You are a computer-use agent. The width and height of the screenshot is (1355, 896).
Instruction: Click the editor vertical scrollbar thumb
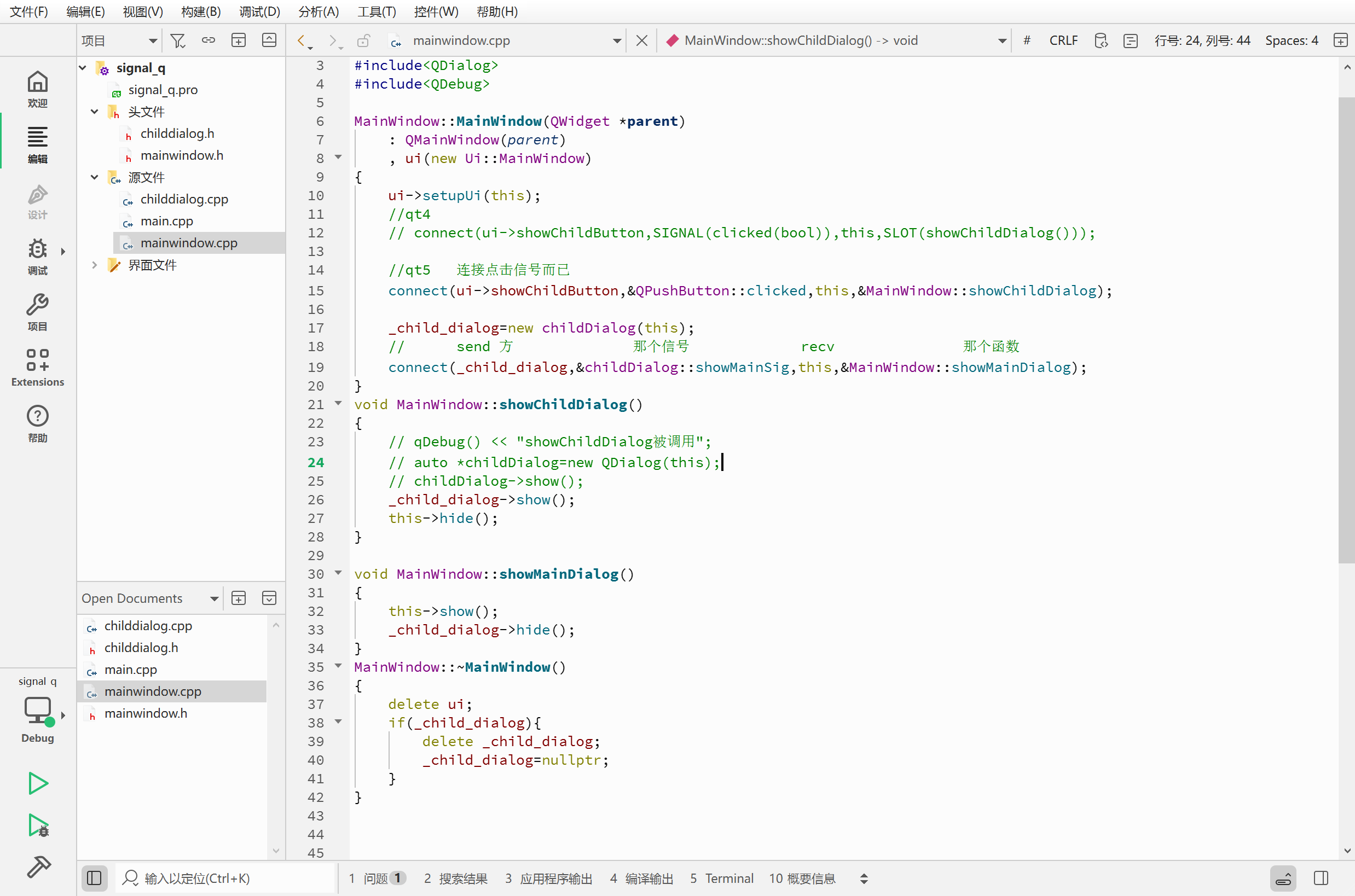[x=1346, y=330]
